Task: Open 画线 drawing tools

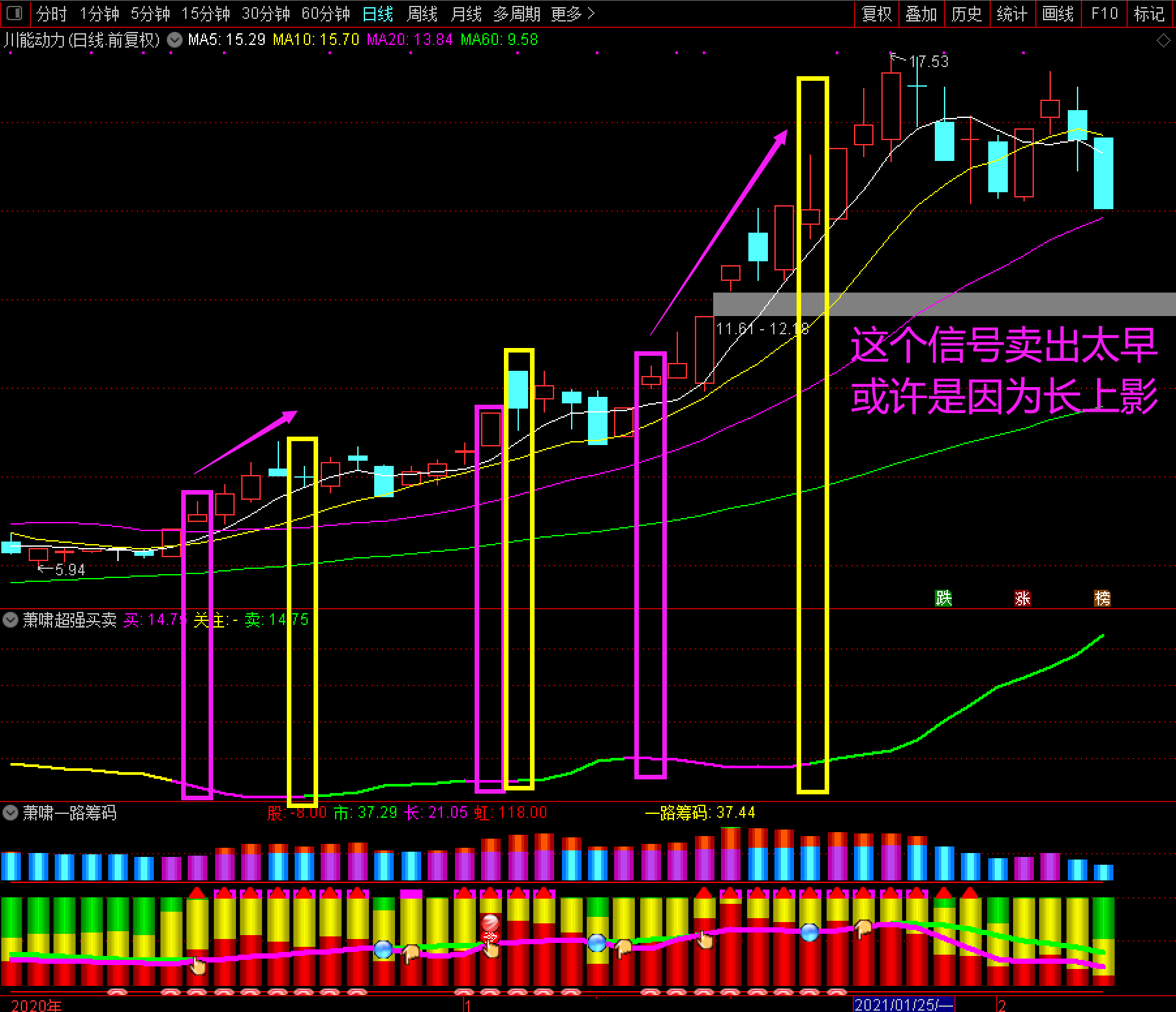Action: coord(1058,14)
